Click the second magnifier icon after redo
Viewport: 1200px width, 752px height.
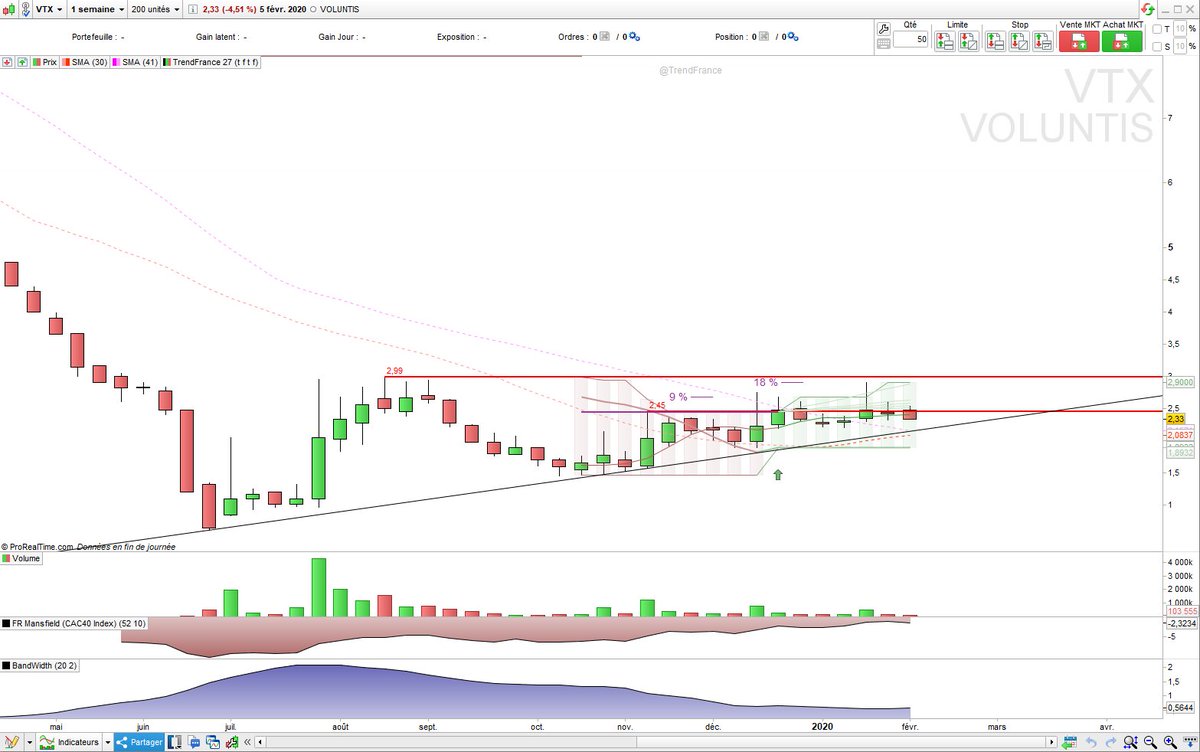click(x=1148, y=742)
